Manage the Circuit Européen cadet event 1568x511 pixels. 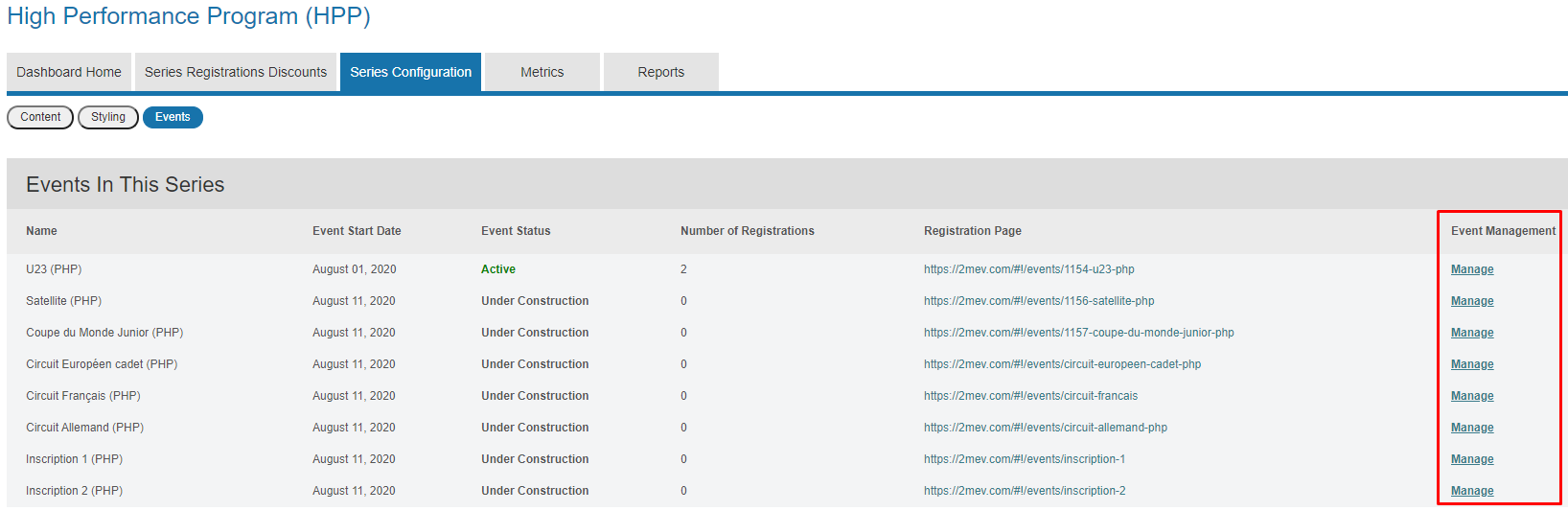point(1471,364)
